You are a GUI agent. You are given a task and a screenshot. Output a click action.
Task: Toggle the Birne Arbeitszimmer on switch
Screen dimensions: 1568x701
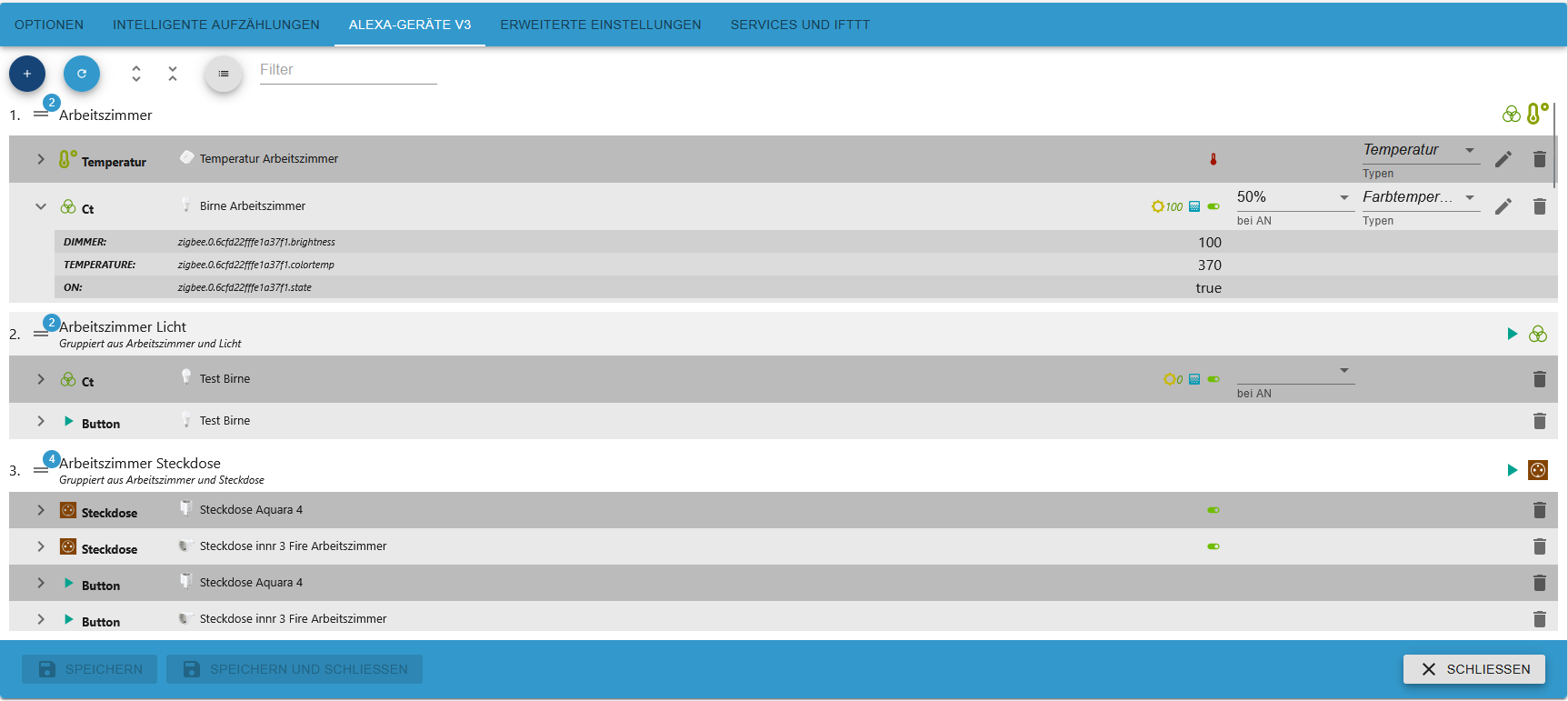pos(1213,206)
